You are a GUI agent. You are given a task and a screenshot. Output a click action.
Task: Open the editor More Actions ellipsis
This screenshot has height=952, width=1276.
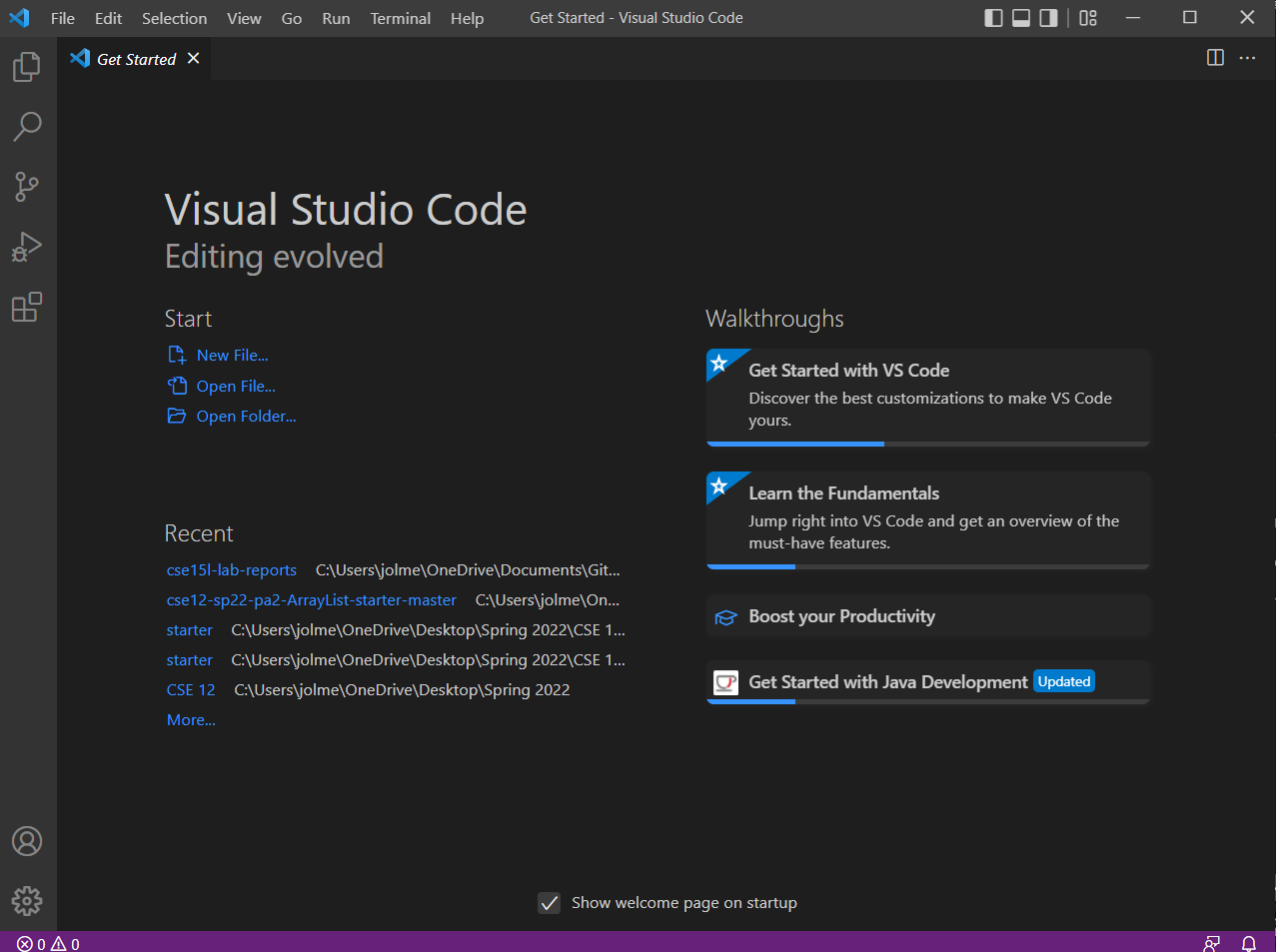click(x=1247, y=58)
